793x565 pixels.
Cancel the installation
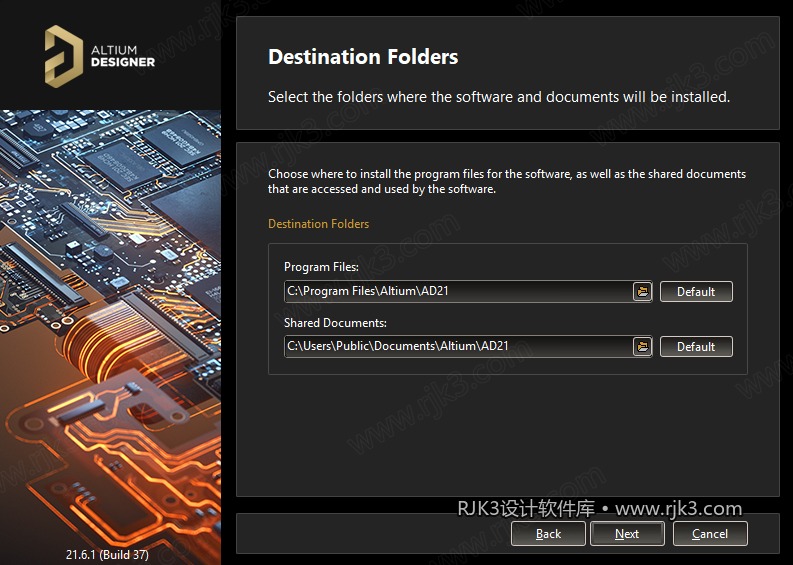coord(710,534)
